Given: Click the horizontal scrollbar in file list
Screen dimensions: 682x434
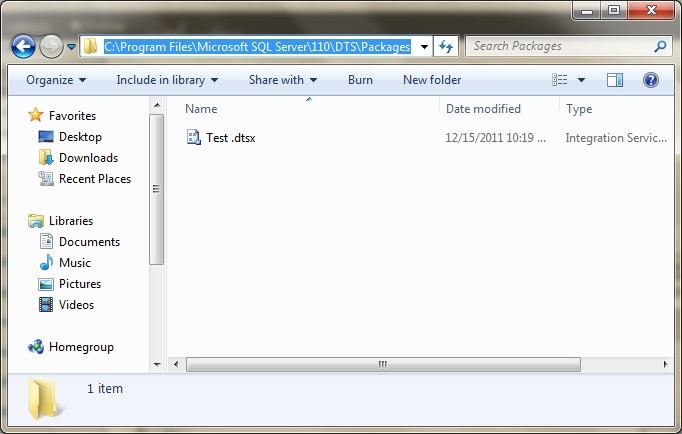Looking at the screenshot, I should click(x=384, y=365).
